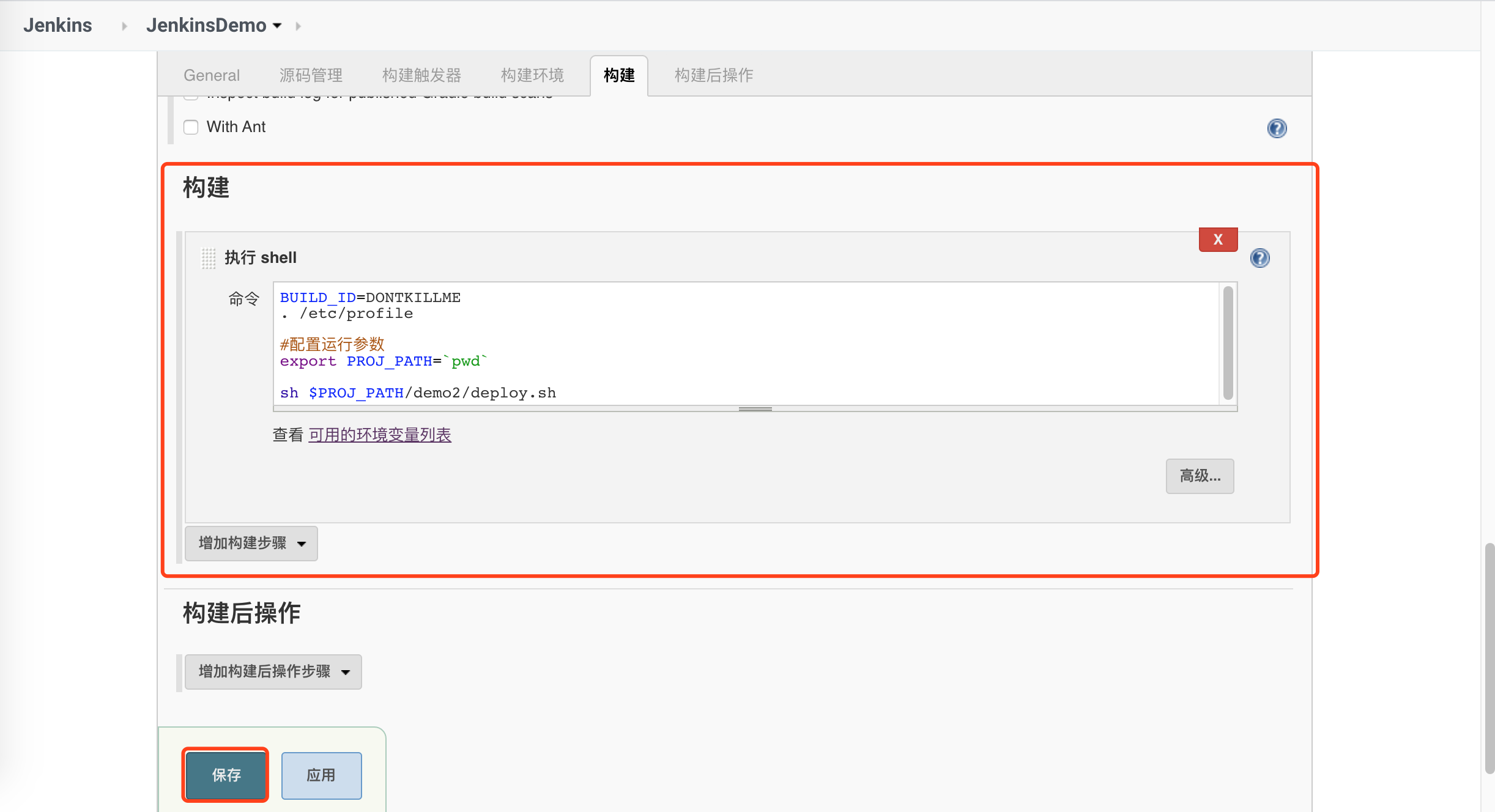Select the 构建 tab
The height and width of the screenshot is (812, 1495).
click(619, 75)
